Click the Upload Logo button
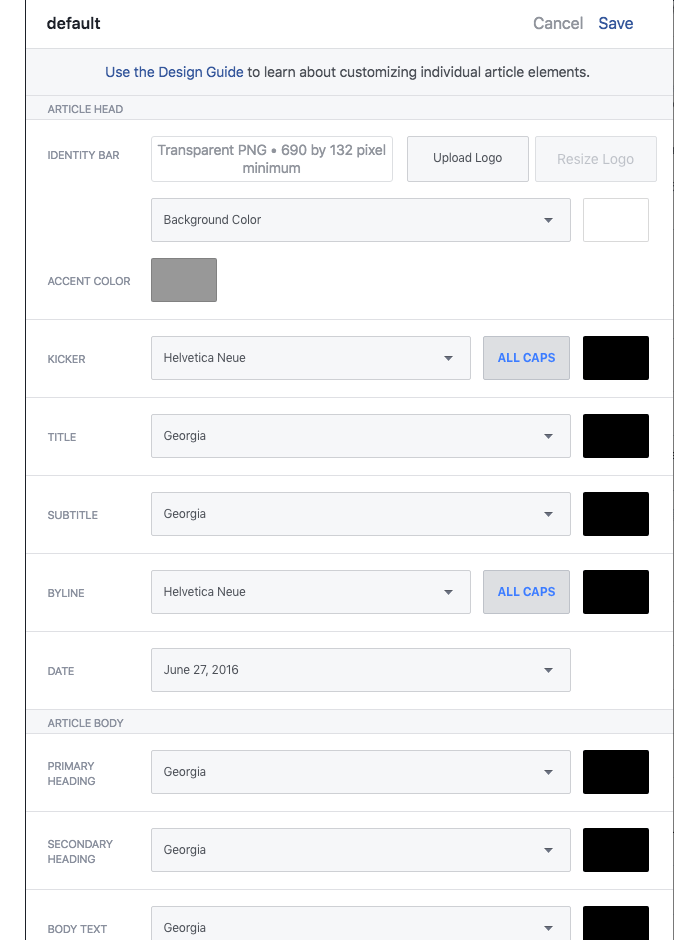Viewport: 700px width, 940px height. [x=467, y=158]
